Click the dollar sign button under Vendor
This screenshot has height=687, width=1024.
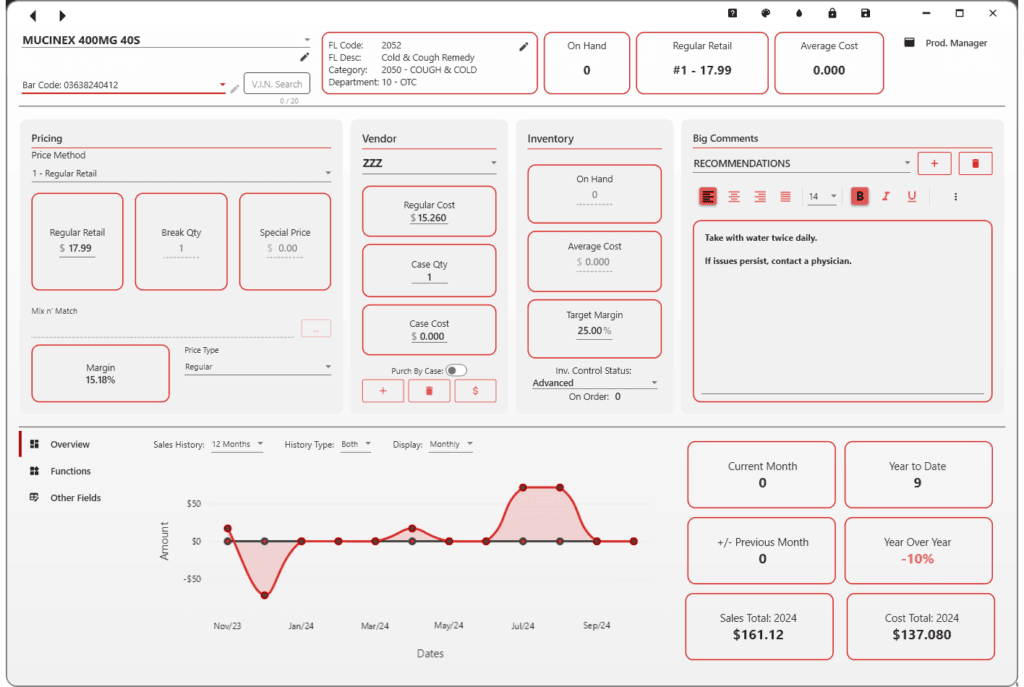pyautogui.click(x=475, y=391)
